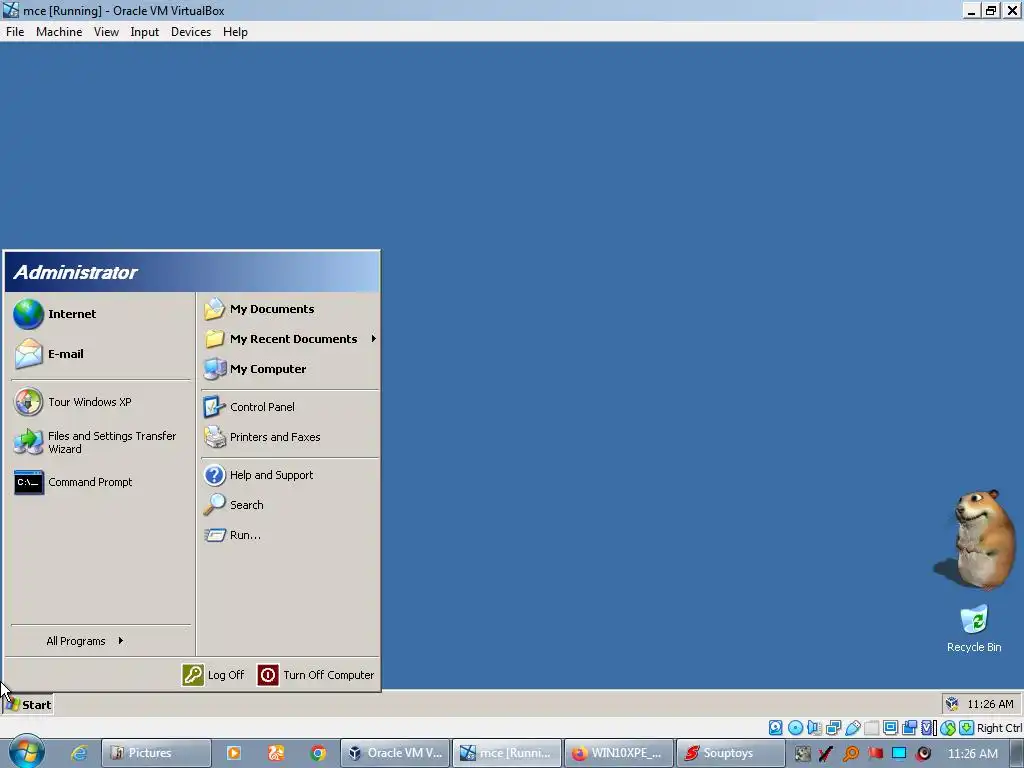Expand the All Programs list

(85, 641)
